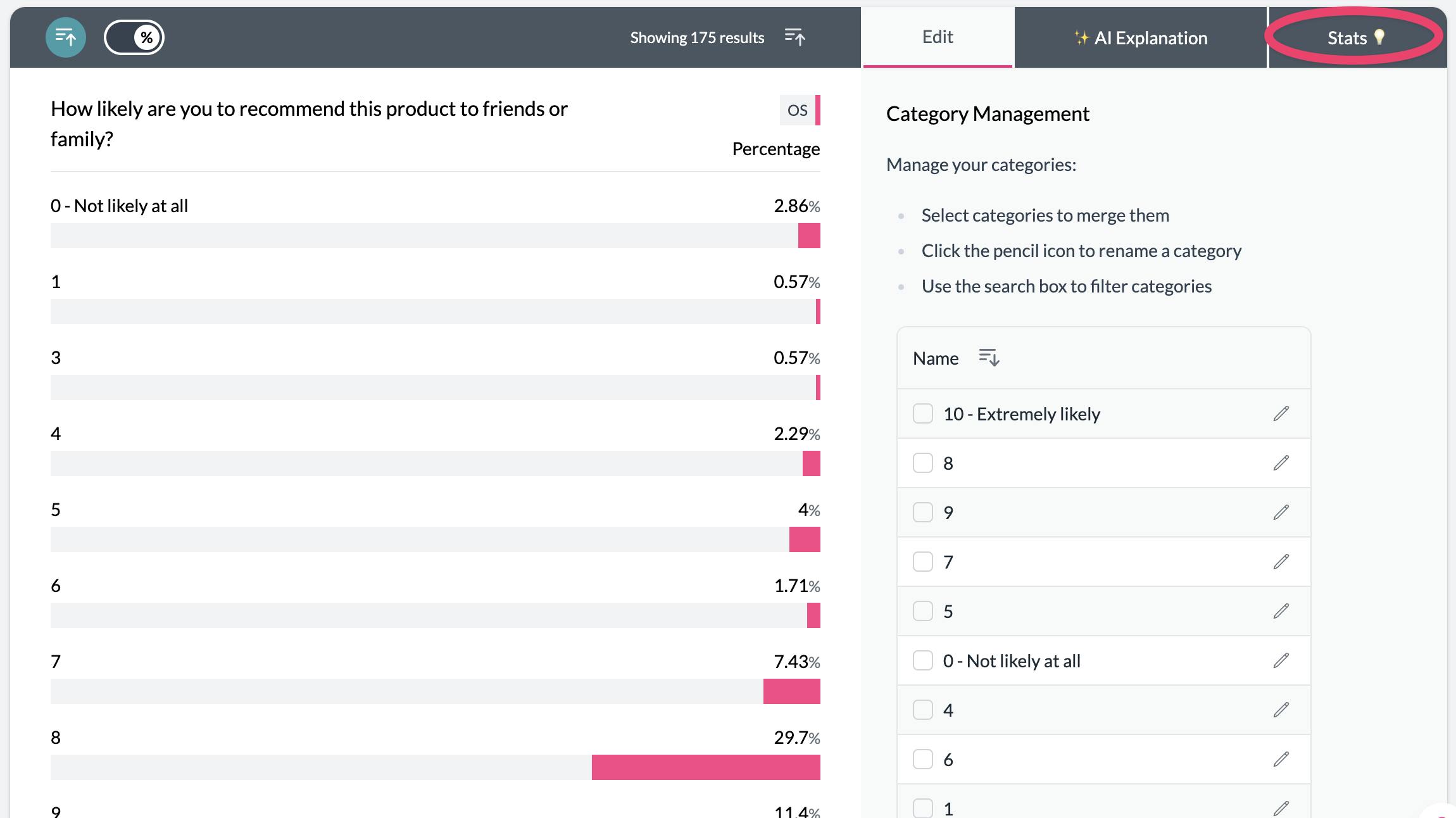1456x818 pixels.
Task: Click the pencil icon for category 4
Action: tap(1281, 710)
